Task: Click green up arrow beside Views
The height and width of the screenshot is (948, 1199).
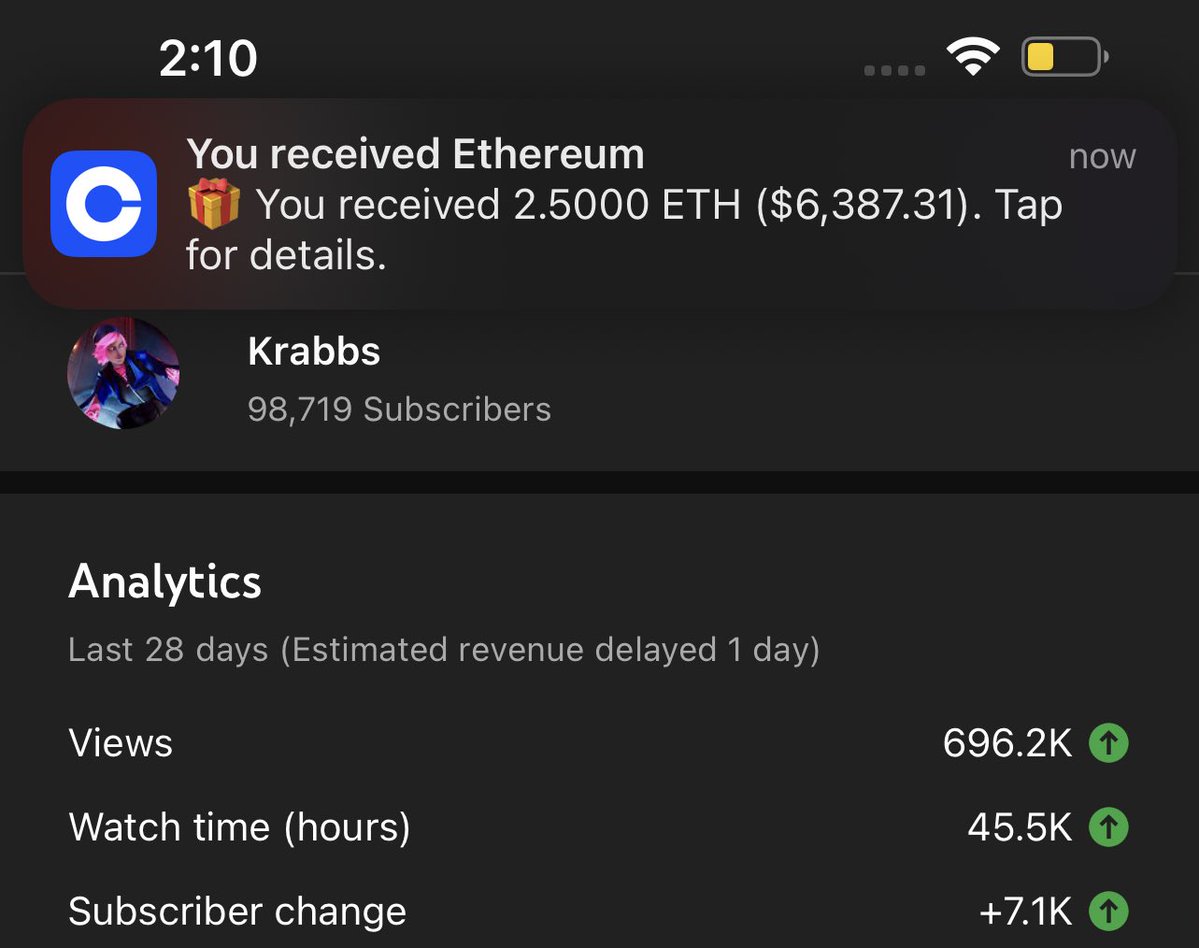Action: (1108, 743)
